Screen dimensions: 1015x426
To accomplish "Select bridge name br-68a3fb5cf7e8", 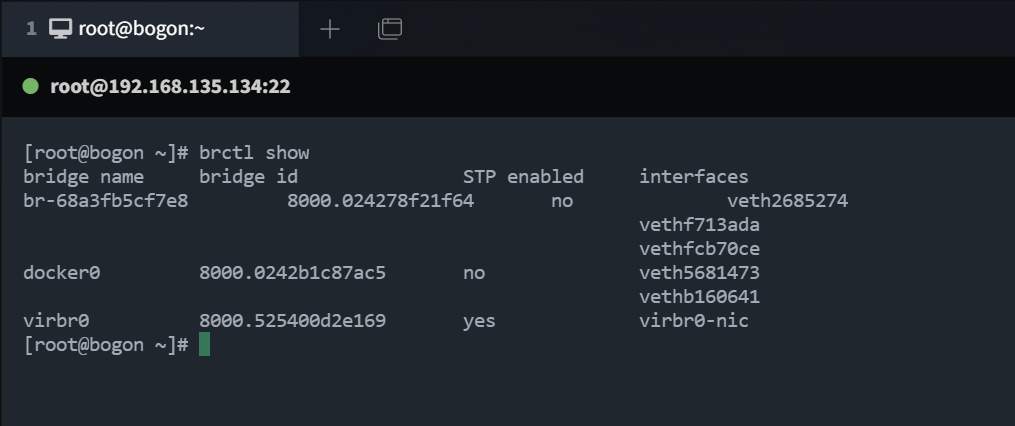I will pyautogui.click(x=106, y=201).
